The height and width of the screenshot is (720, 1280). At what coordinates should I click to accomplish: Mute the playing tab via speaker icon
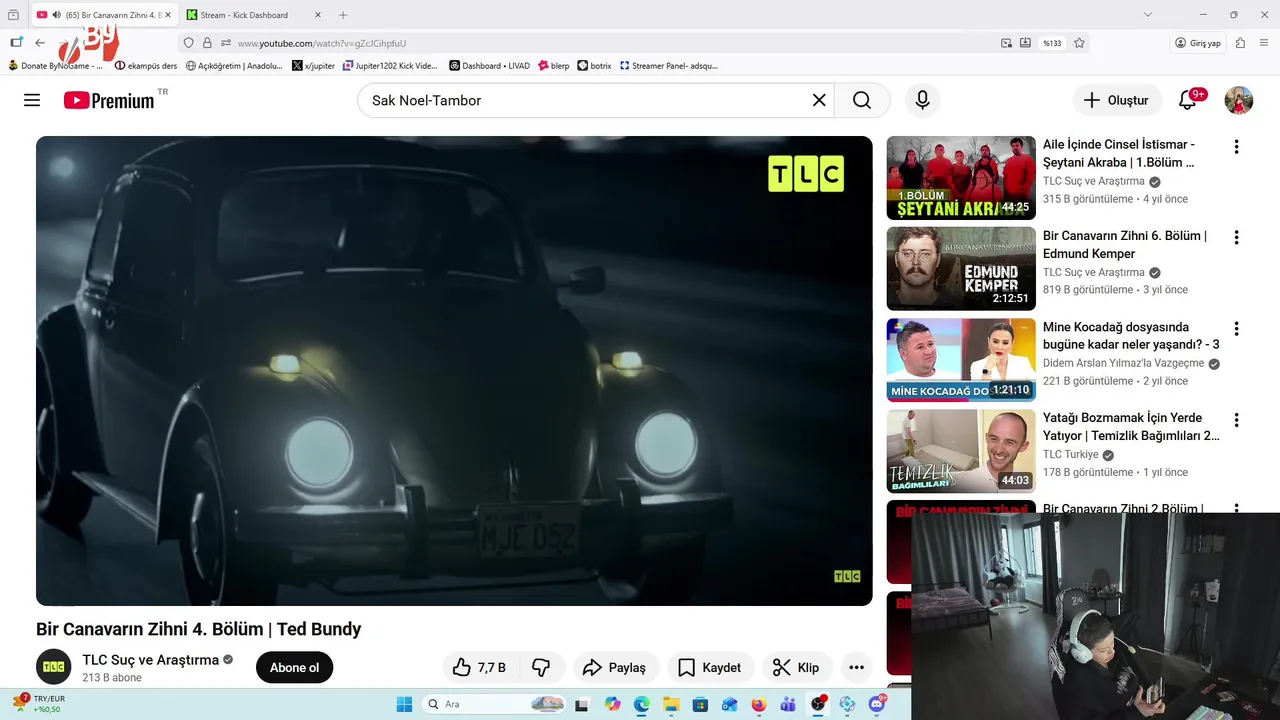tap(57, 15)
